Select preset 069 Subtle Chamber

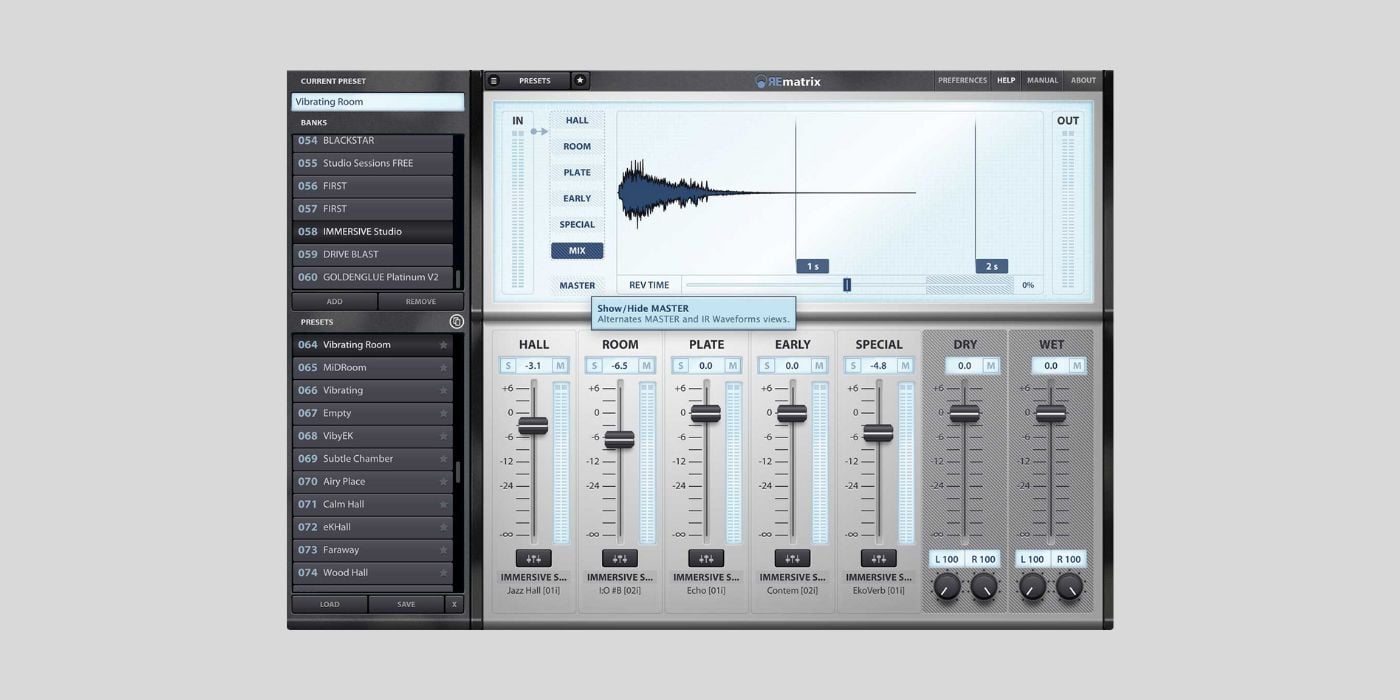click(x=372, y=458)
